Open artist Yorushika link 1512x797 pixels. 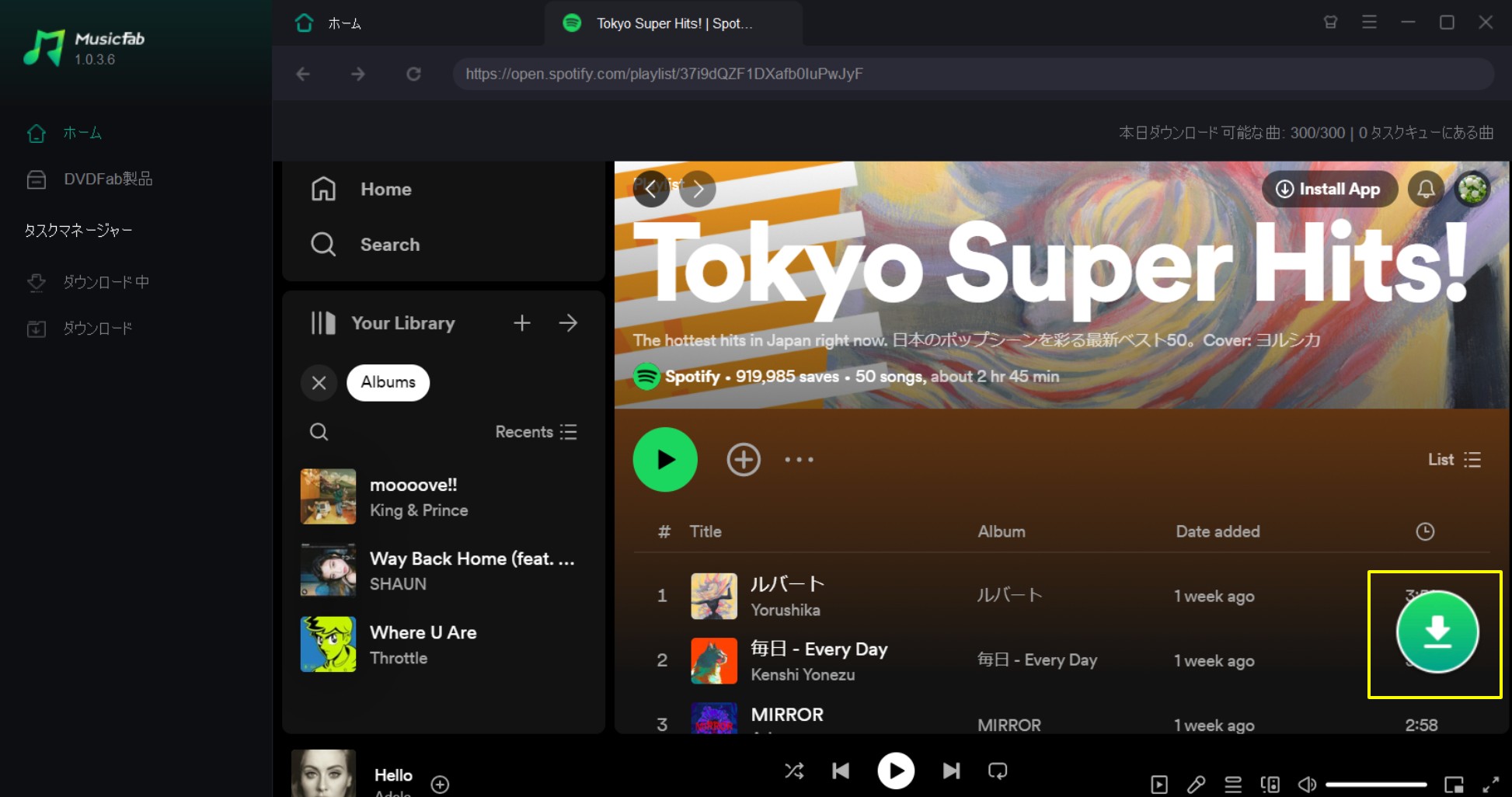[x=785, y=611]
